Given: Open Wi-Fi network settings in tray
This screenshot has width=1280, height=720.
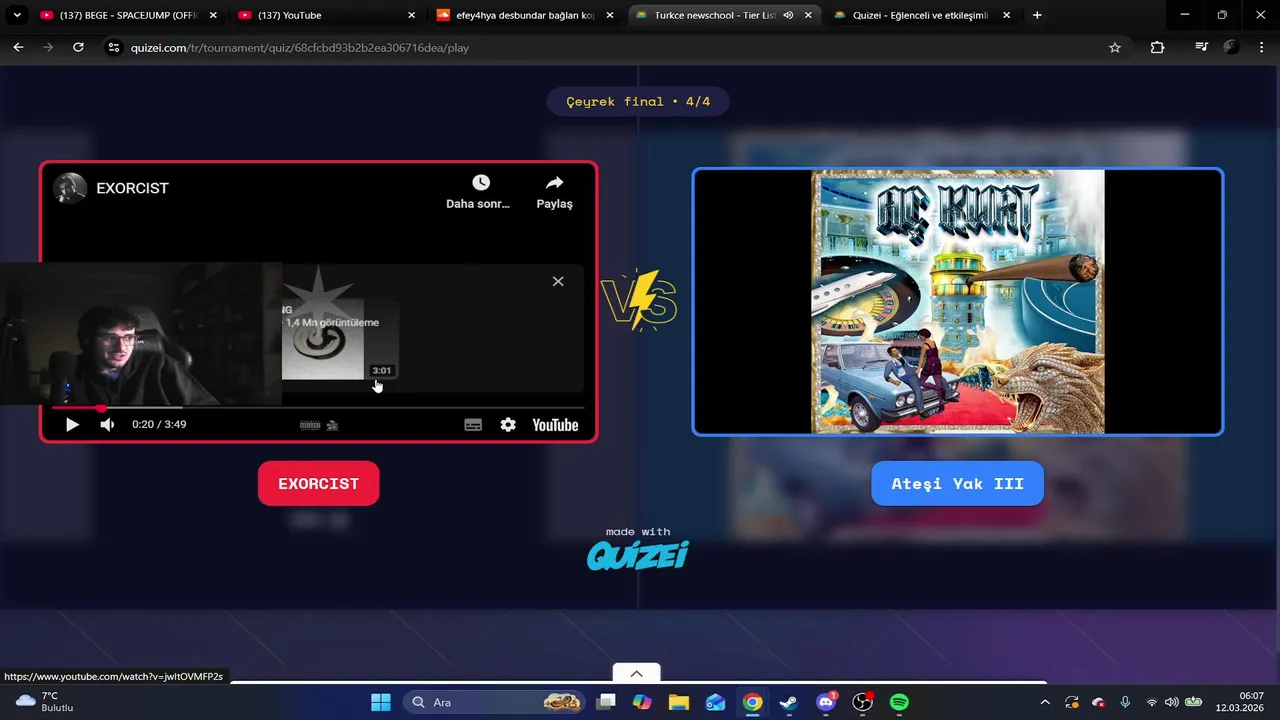Looking at the screenshot, I should [x=1151, y=702].
